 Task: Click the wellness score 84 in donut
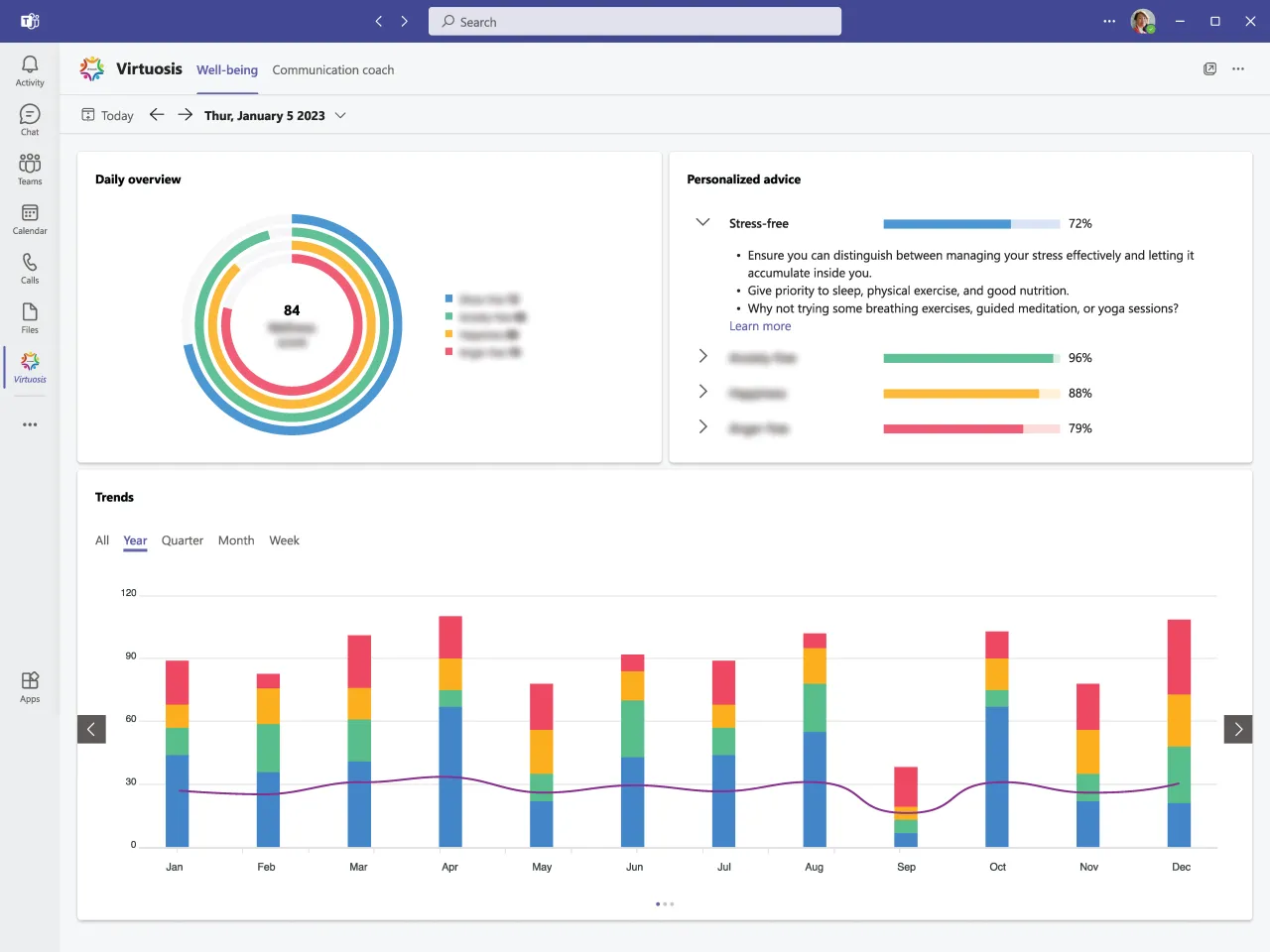pos(292,310)
